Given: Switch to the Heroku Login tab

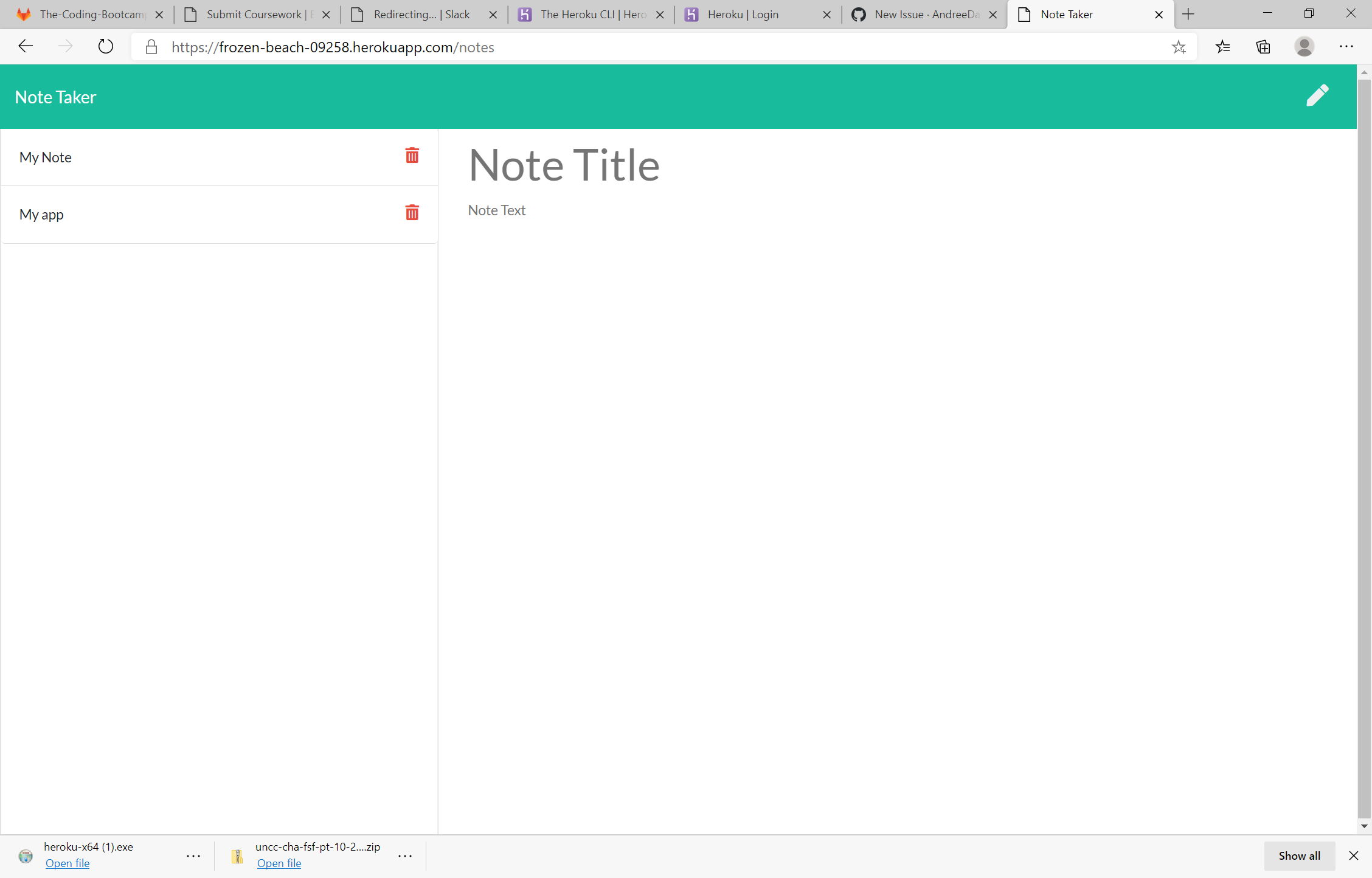Looking at the screenshot, I should (x=743, y=14).
